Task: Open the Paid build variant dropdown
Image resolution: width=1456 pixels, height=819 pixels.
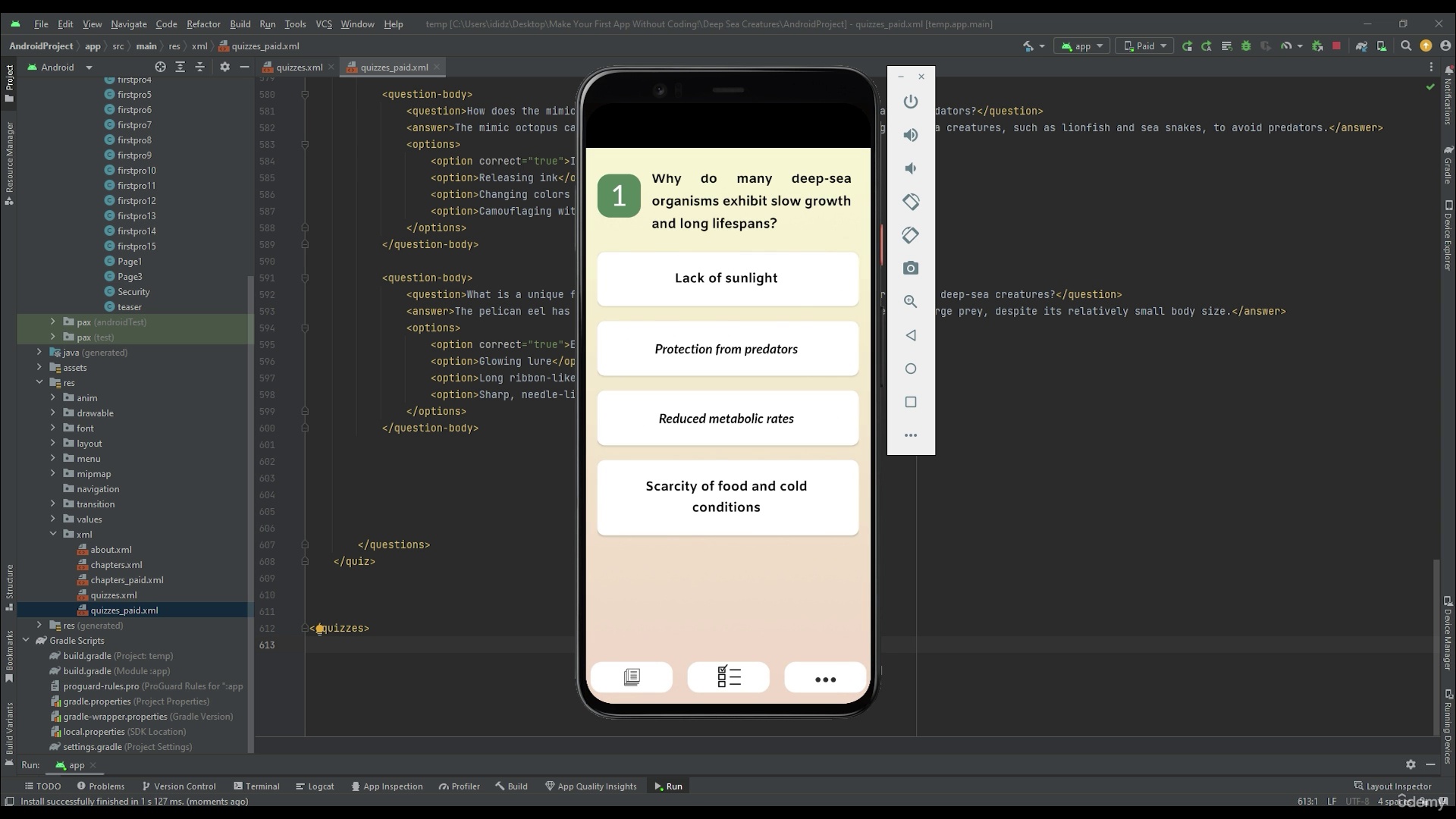Action: [1145, 46]
